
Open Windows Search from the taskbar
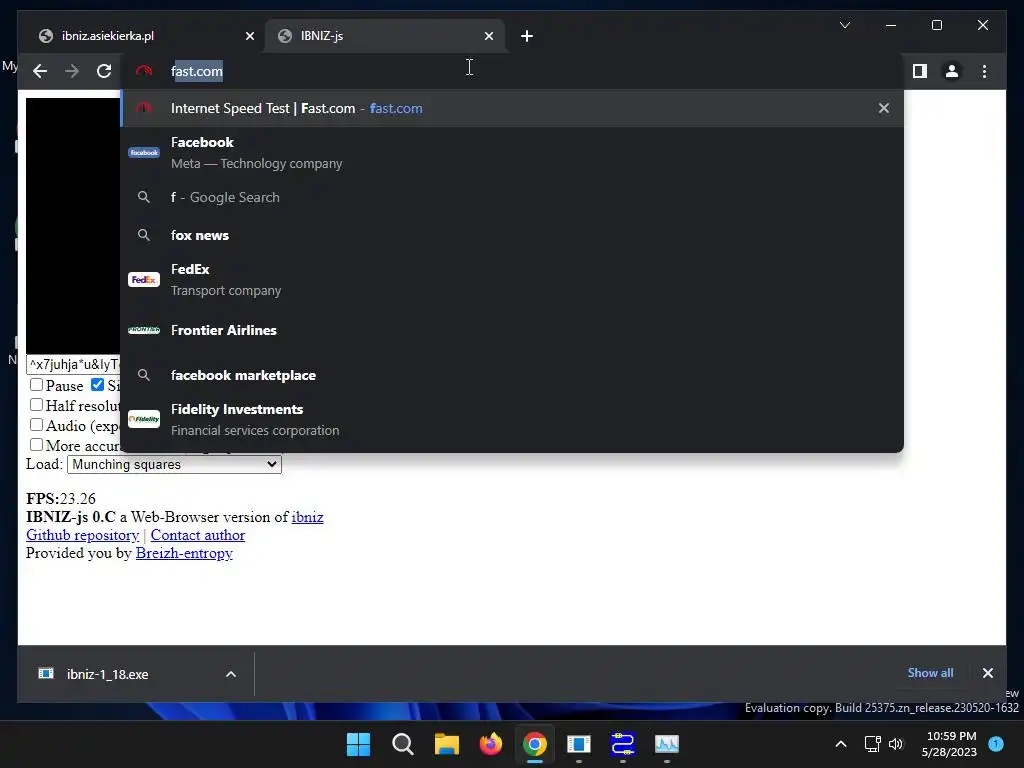(402, 744)
